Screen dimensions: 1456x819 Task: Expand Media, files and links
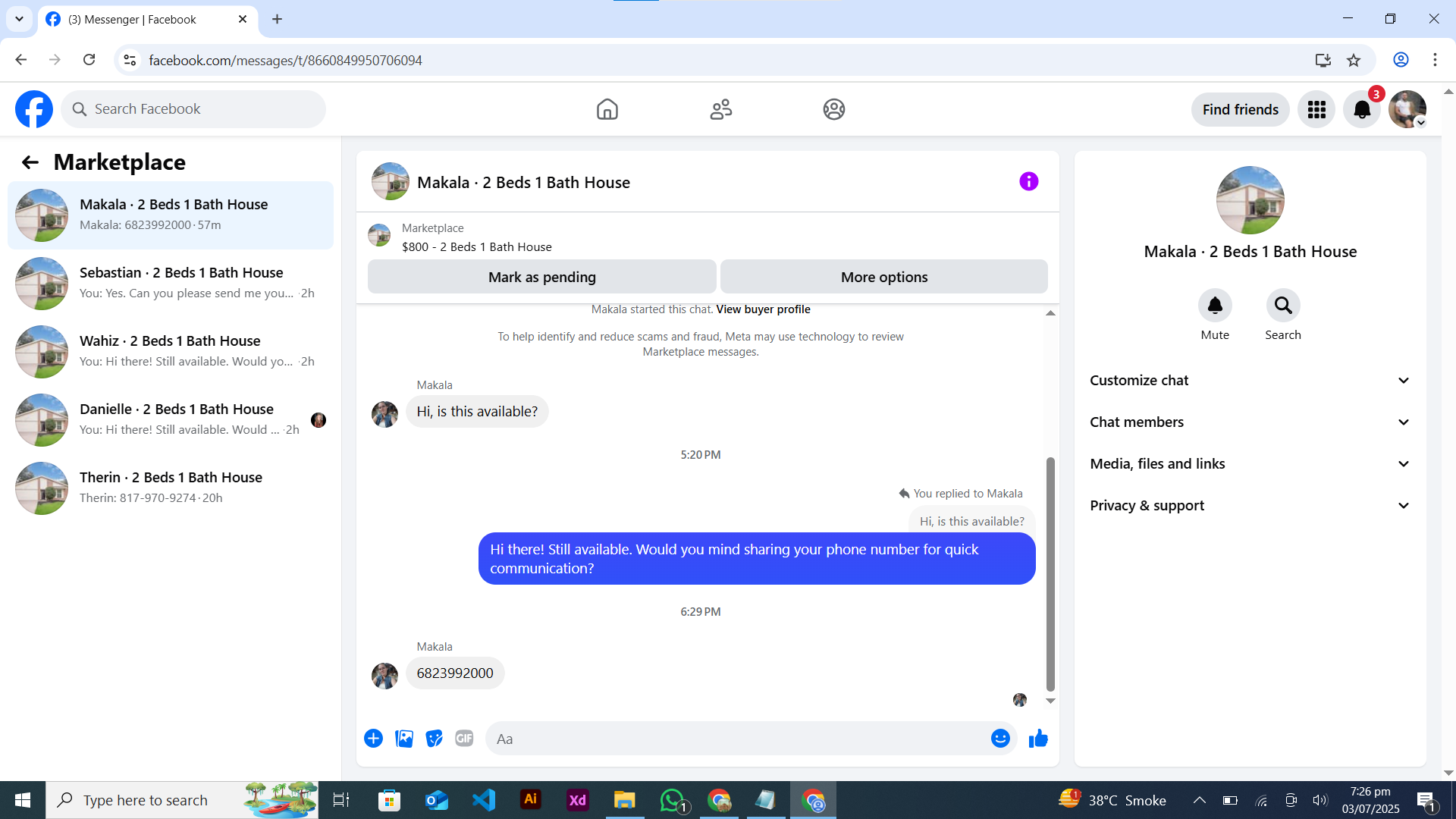(1250, 464)
